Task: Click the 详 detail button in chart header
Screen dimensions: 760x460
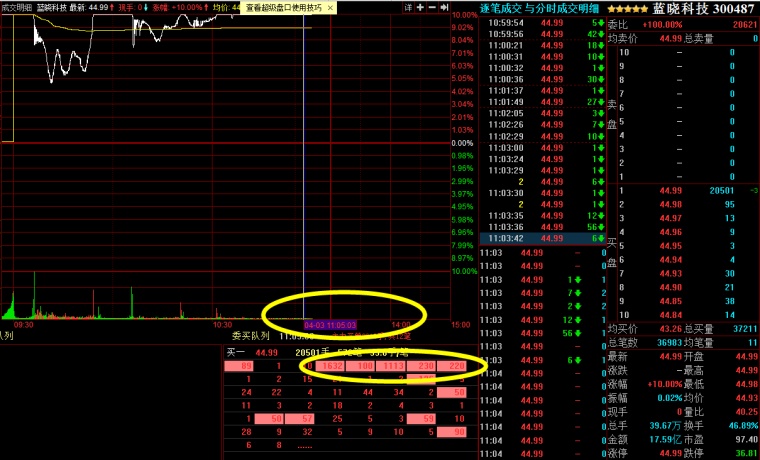Action: pos(406,7)
